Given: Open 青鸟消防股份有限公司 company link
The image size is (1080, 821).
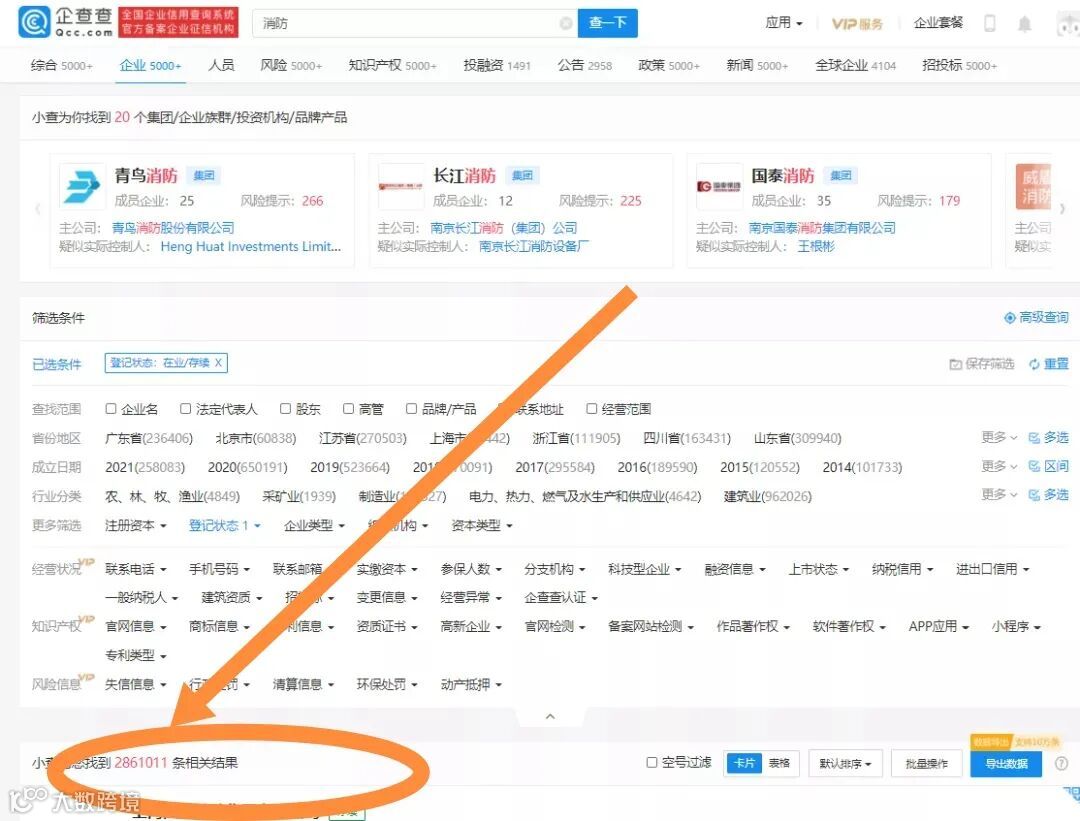Looking at the screenshot, I should coord(173,227).
